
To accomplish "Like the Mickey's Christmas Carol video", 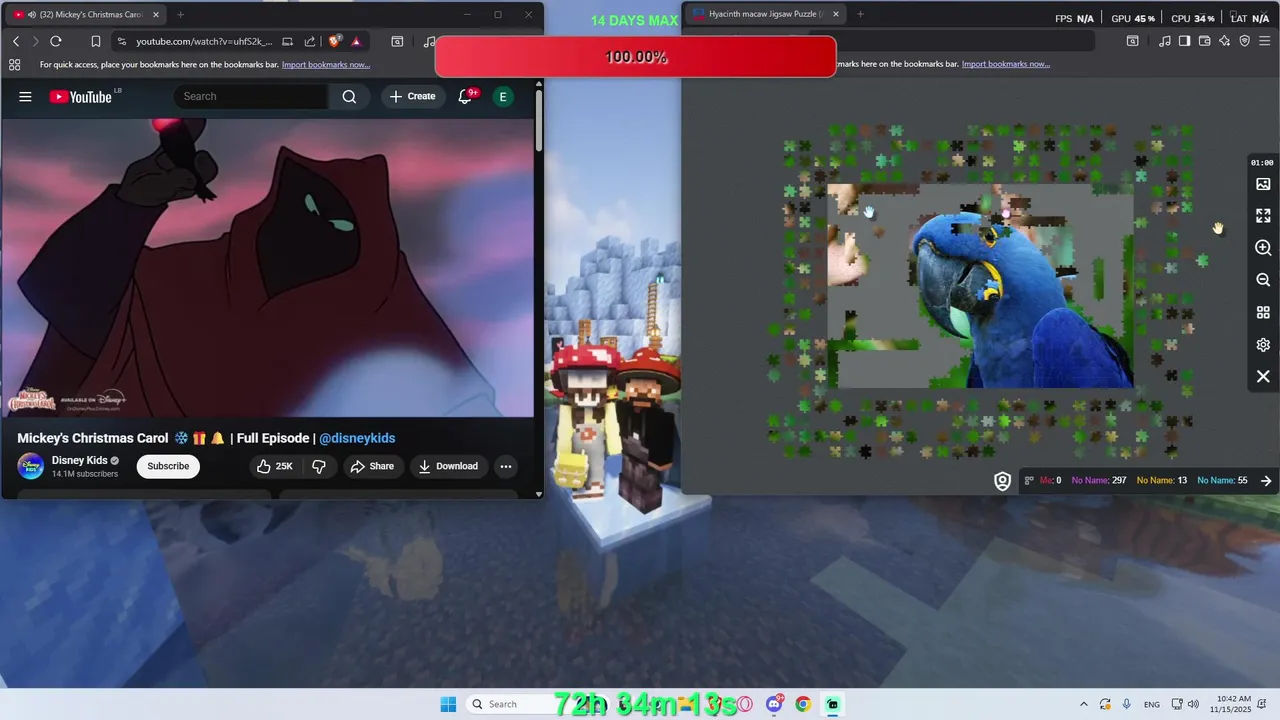I will [274, 466].
